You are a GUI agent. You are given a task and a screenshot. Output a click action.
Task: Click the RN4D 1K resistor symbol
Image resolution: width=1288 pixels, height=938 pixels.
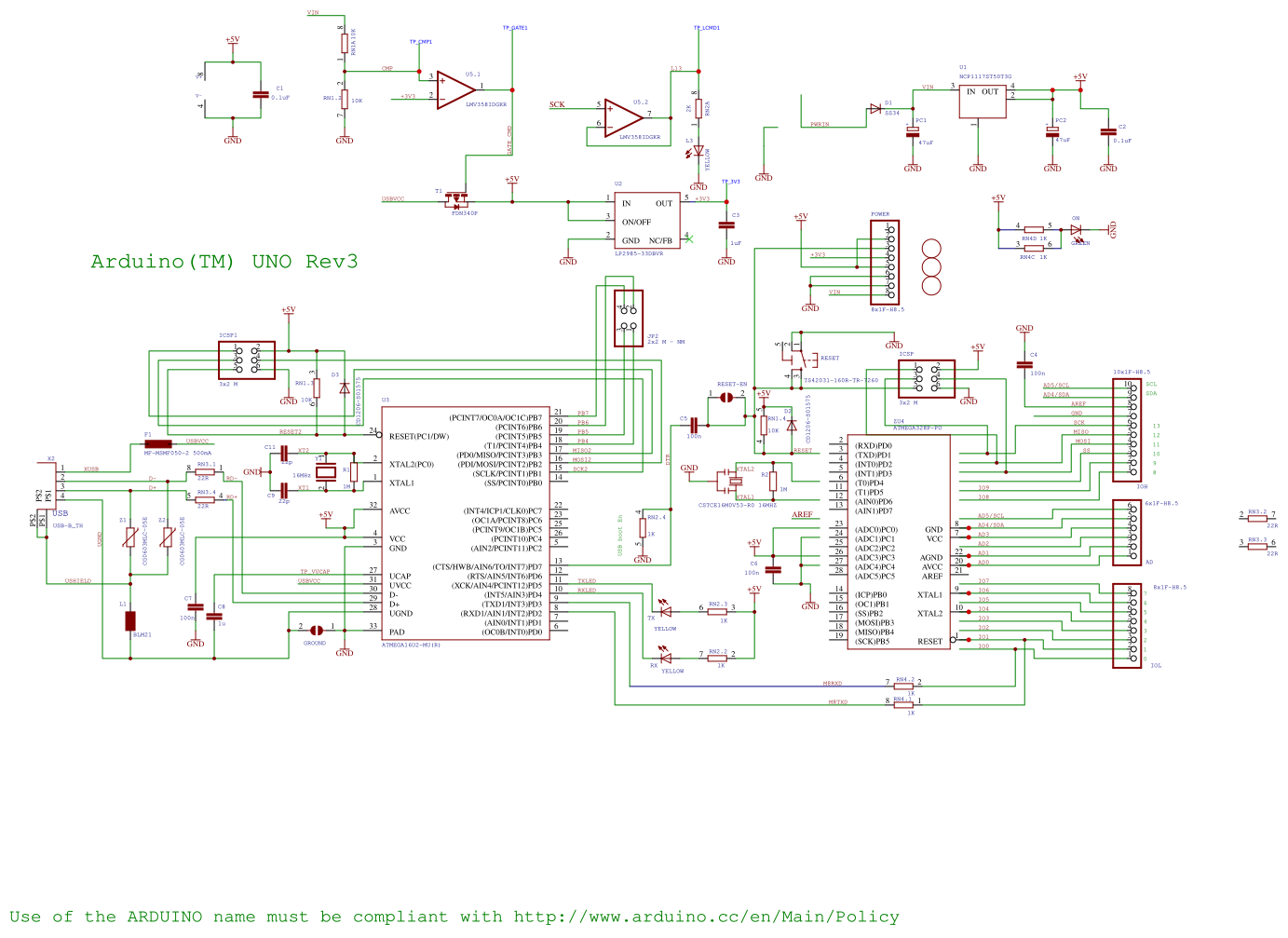(x=1034, y=229)
